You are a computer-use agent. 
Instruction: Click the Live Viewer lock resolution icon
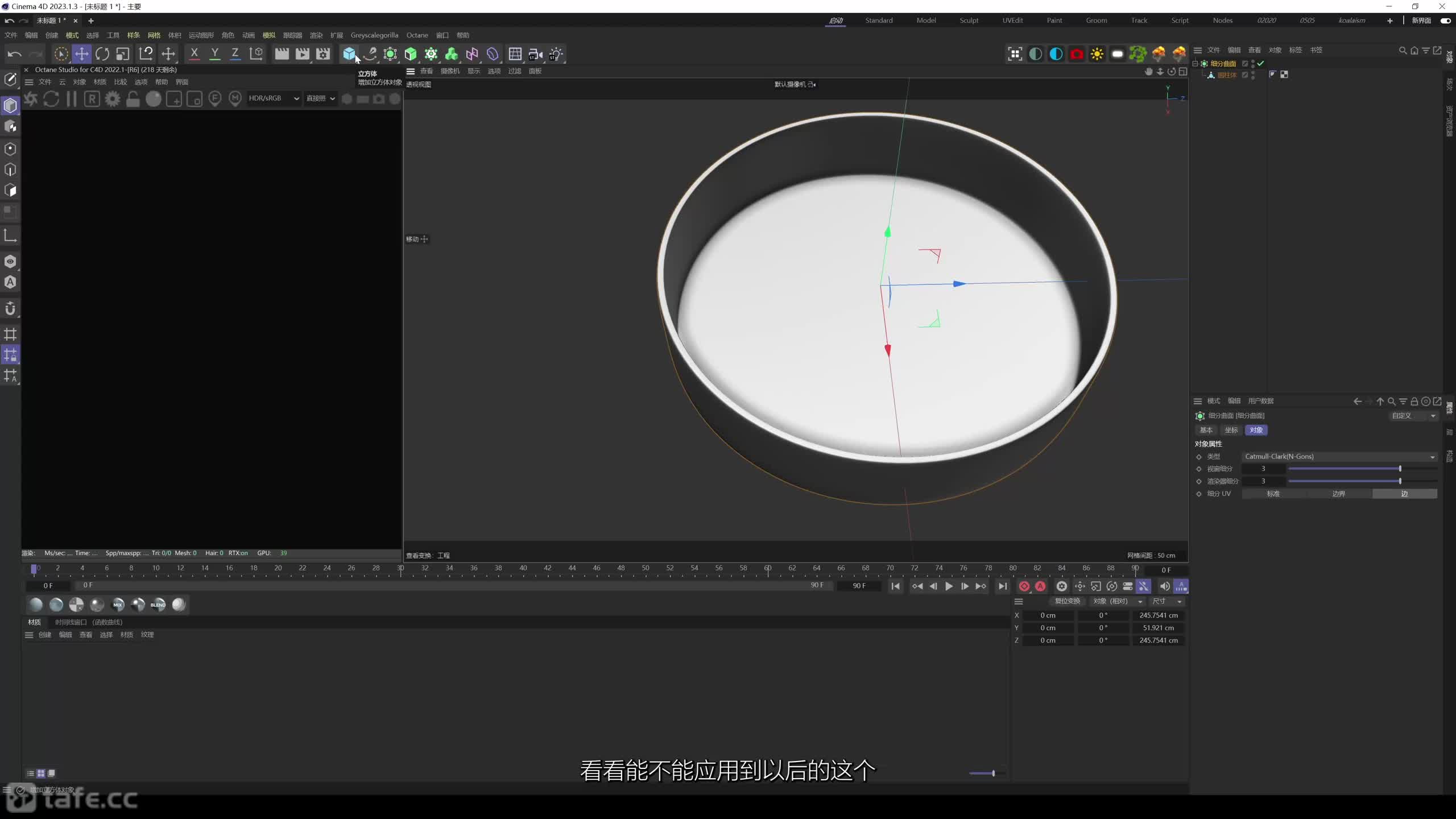[133, 98]
